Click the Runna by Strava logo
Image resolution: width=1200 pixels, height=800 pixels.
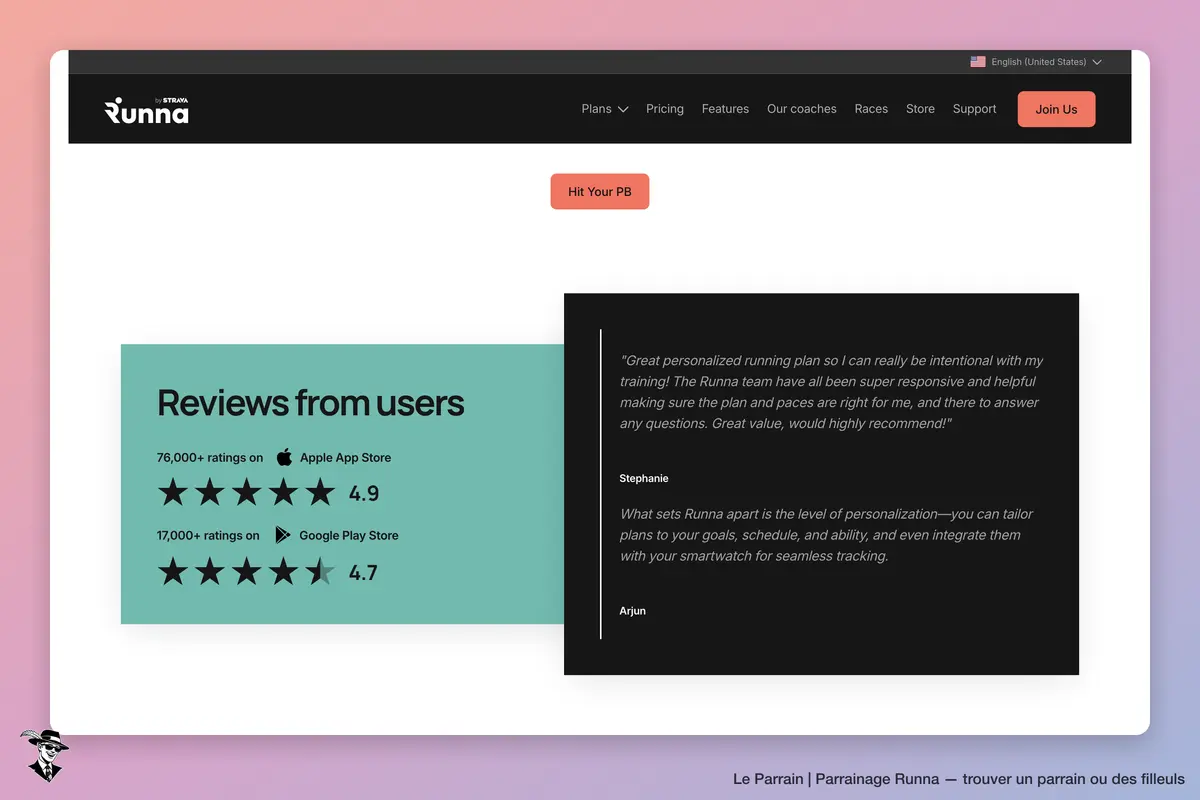146,110
